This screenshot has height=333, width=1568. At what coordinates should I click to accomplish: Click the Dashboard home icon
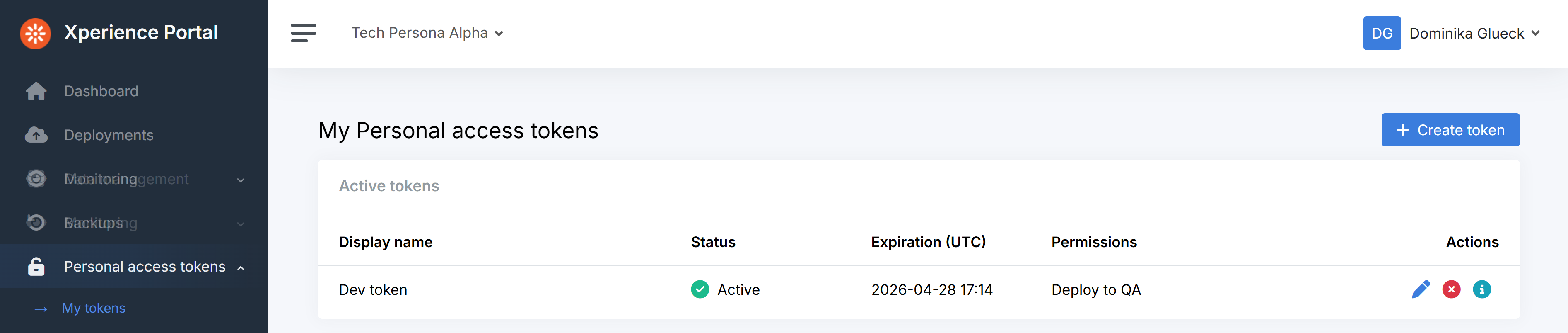pyautogui.click(x=36, y=92)
